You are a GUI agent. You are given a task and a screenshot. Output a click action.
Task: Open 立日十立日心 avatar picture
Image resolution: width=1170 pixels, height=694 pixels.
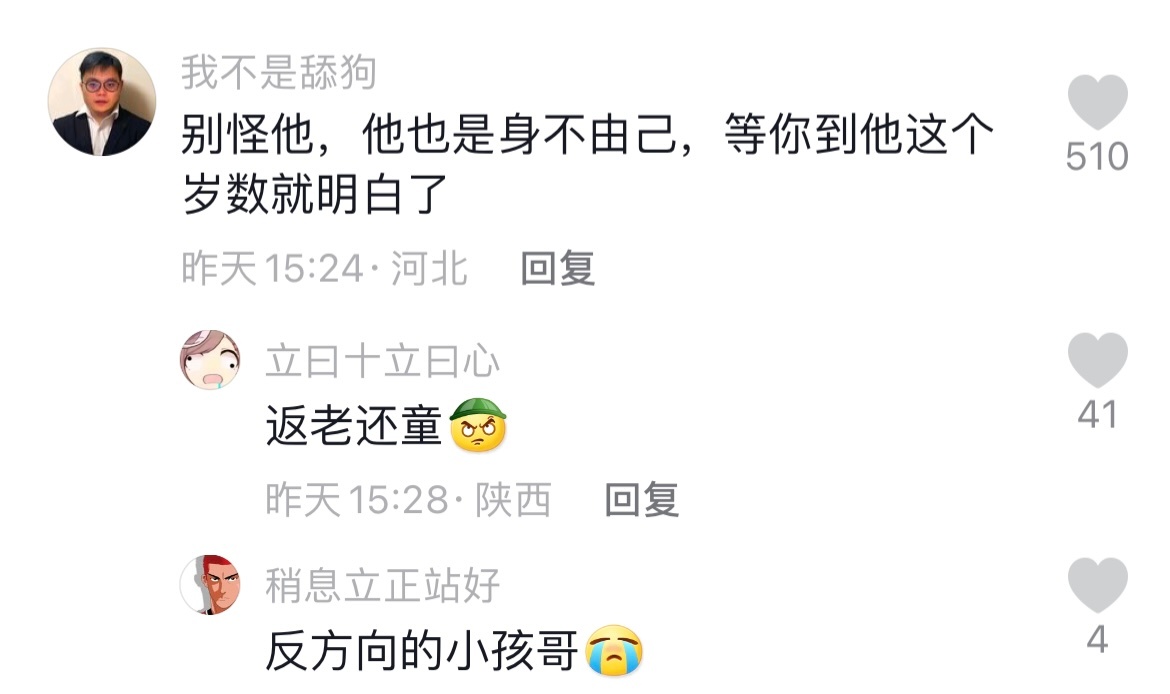[210, 360]
